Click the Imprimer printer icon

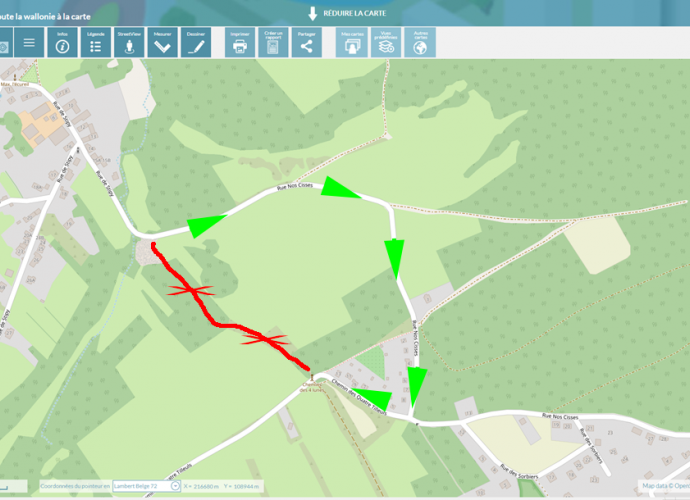coord(240,42)
